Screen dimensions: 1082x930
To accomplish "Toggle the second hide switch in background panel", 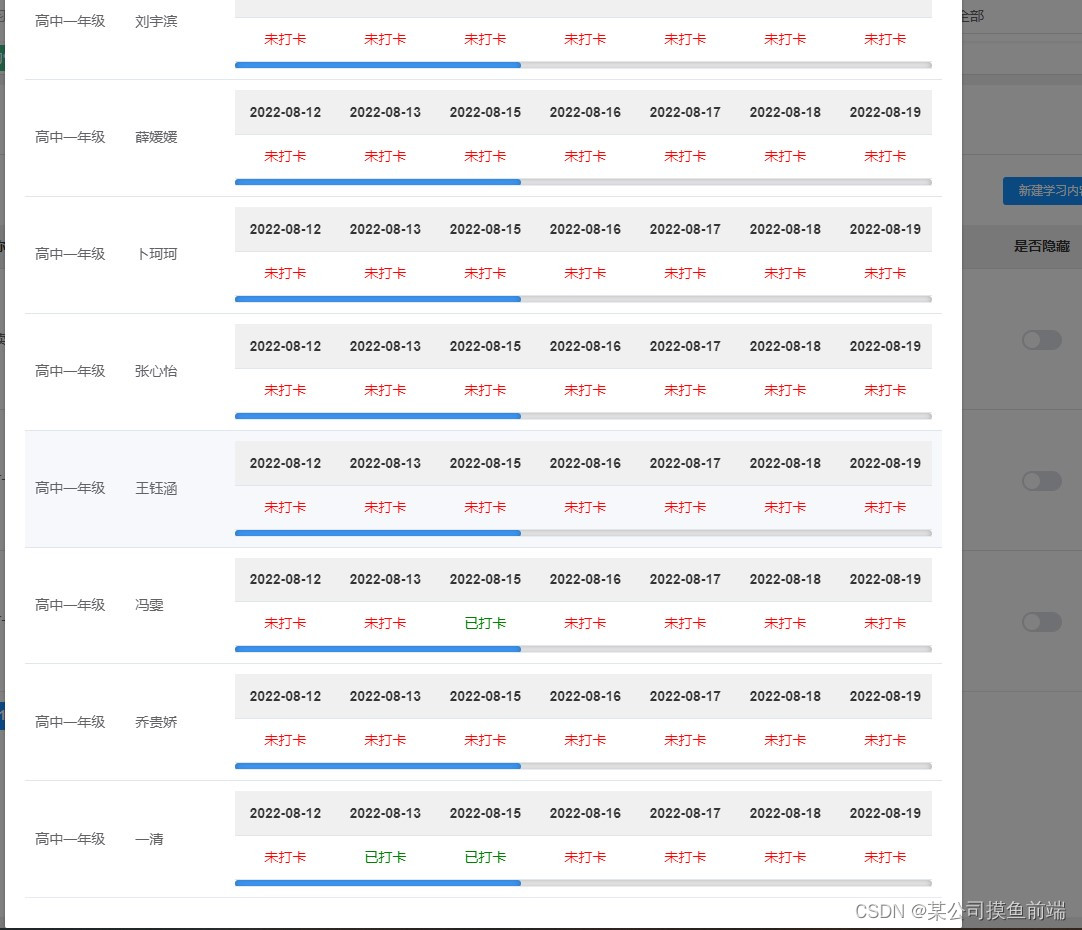I will (1042, 481).
